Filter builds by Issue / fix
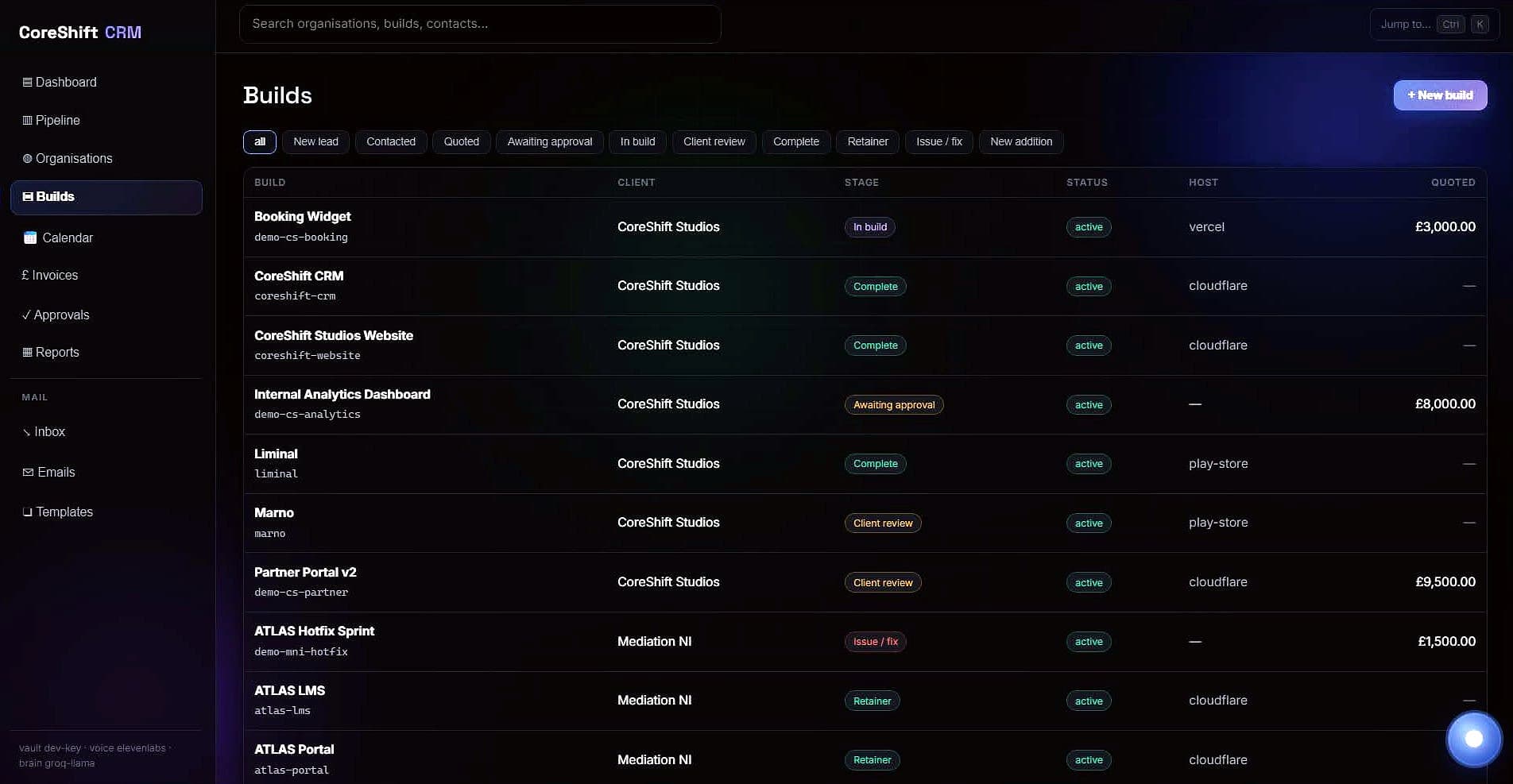Screen dimensions: 1513x784 939,142
